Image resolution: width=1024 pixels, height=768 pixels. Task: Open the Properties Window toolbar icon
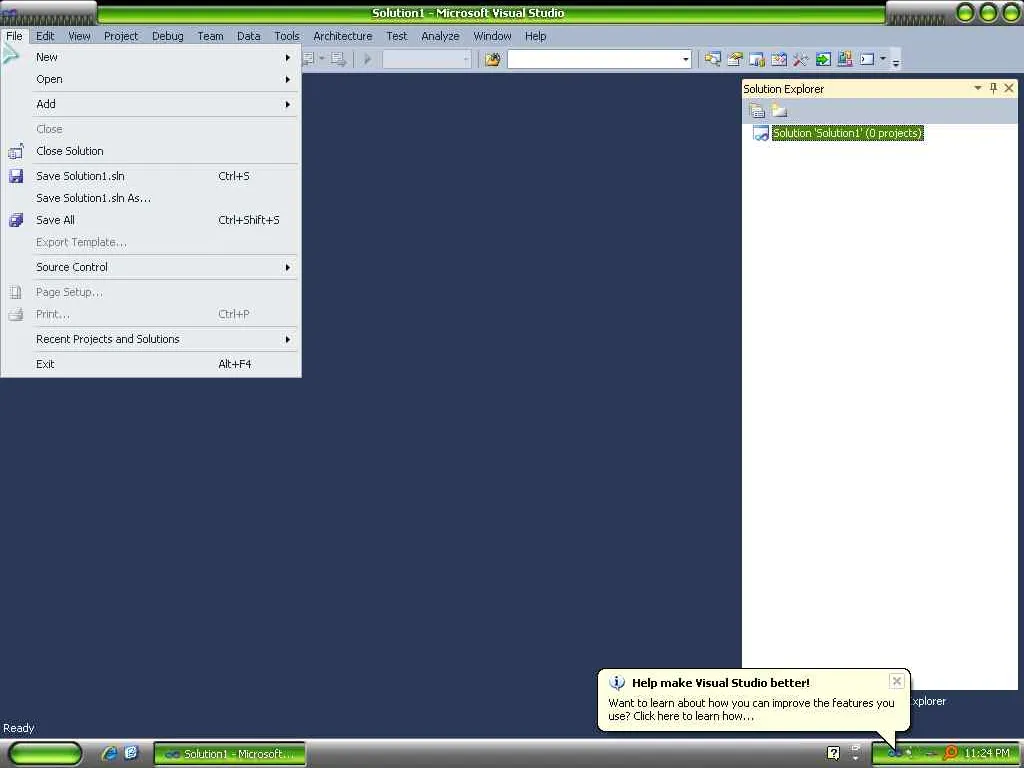coord(735,59)
